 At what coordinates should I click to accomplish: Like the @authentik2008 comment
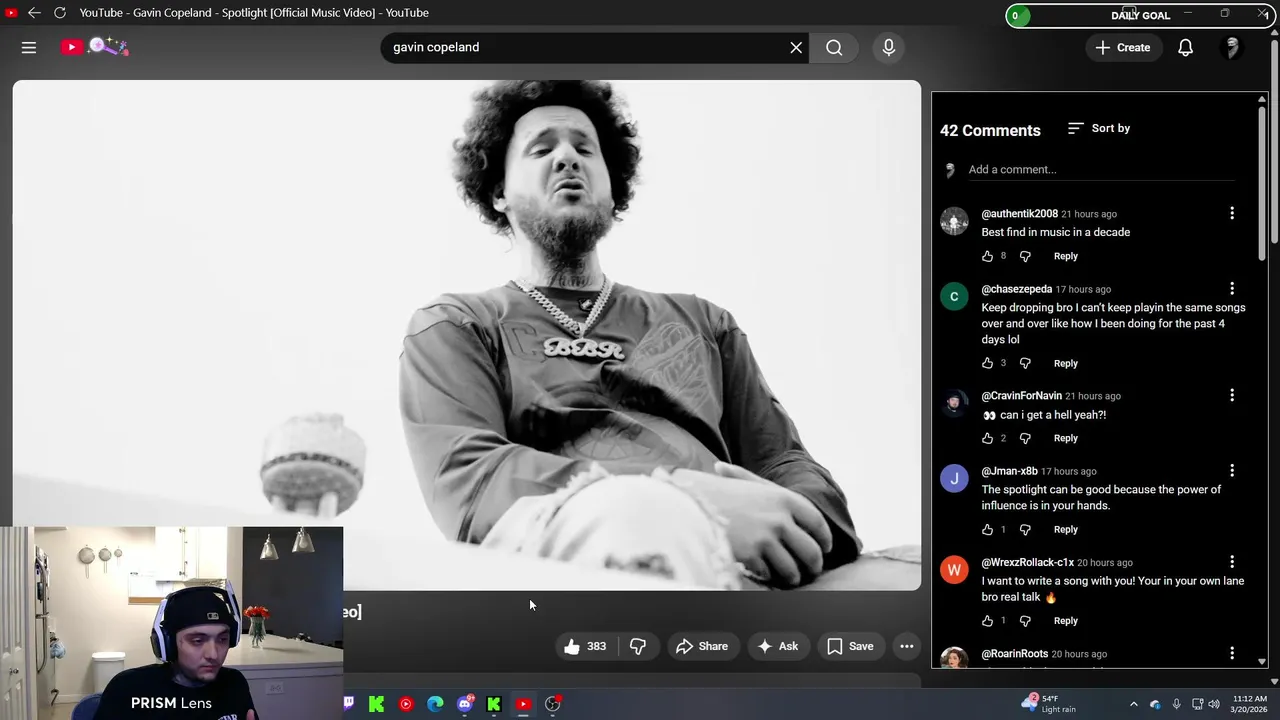[988, 256]
